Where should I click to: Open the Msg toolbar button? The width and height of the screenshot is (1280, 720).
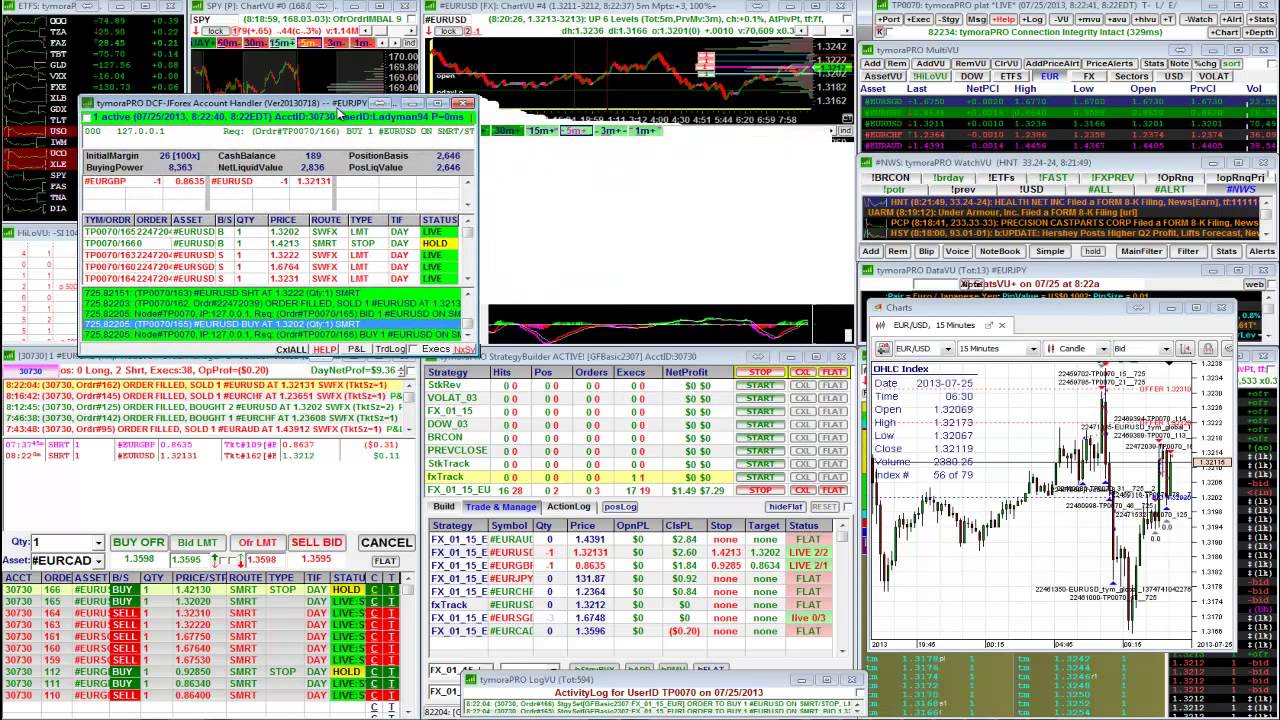(977, 19)
